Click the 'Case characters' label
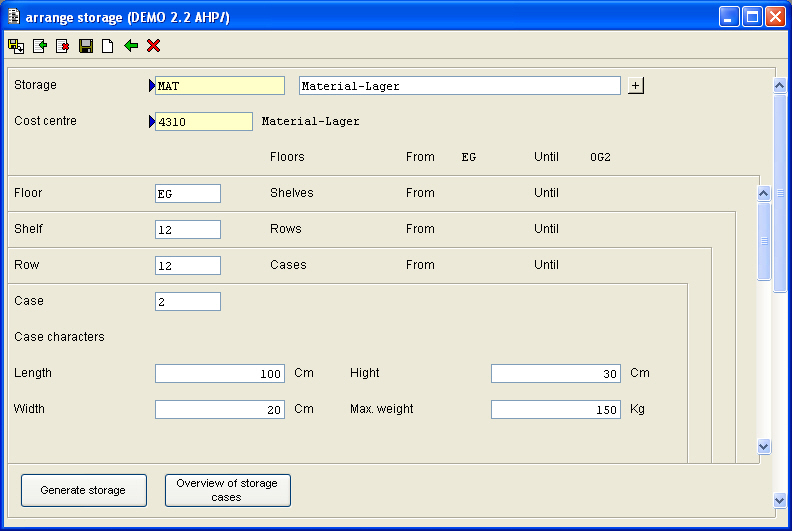 coord(59,336)
